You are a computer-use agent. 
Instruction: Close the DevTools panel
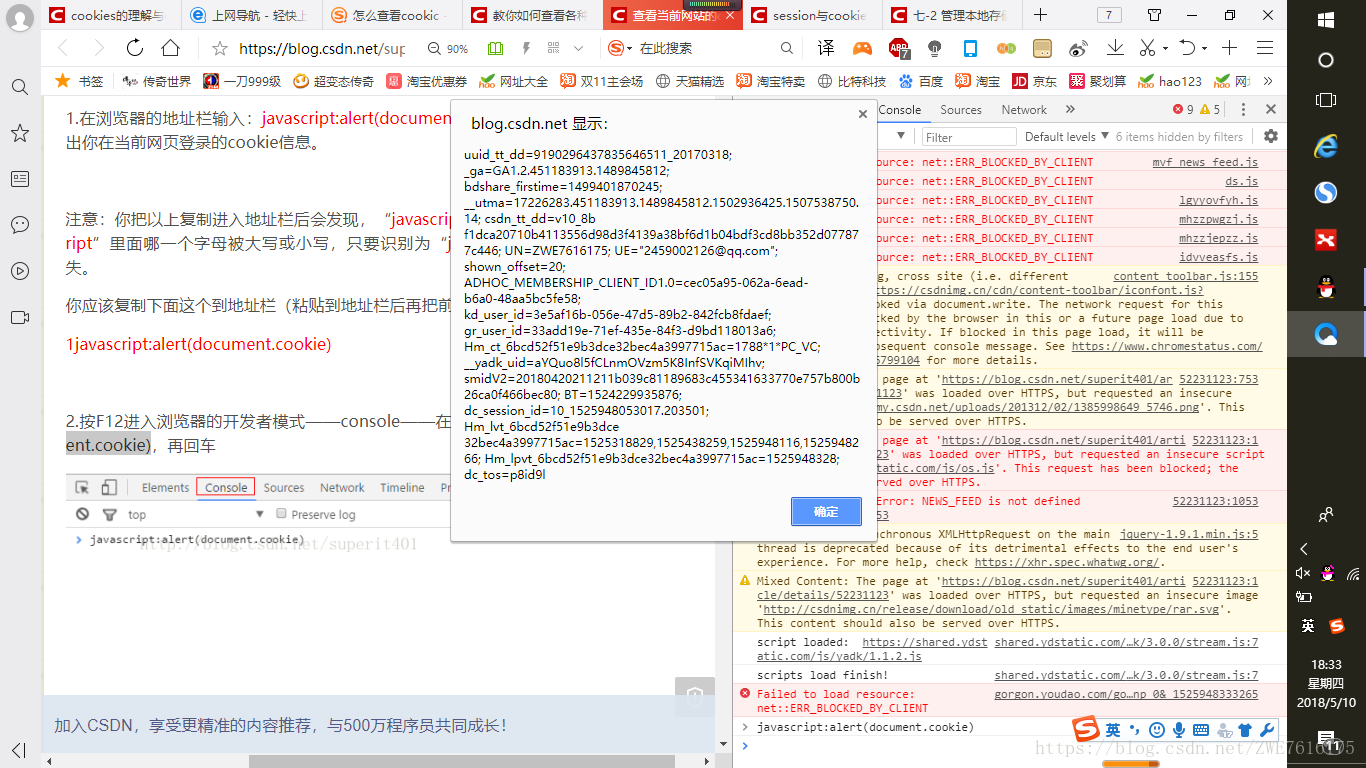click(x=1271, y=110)
